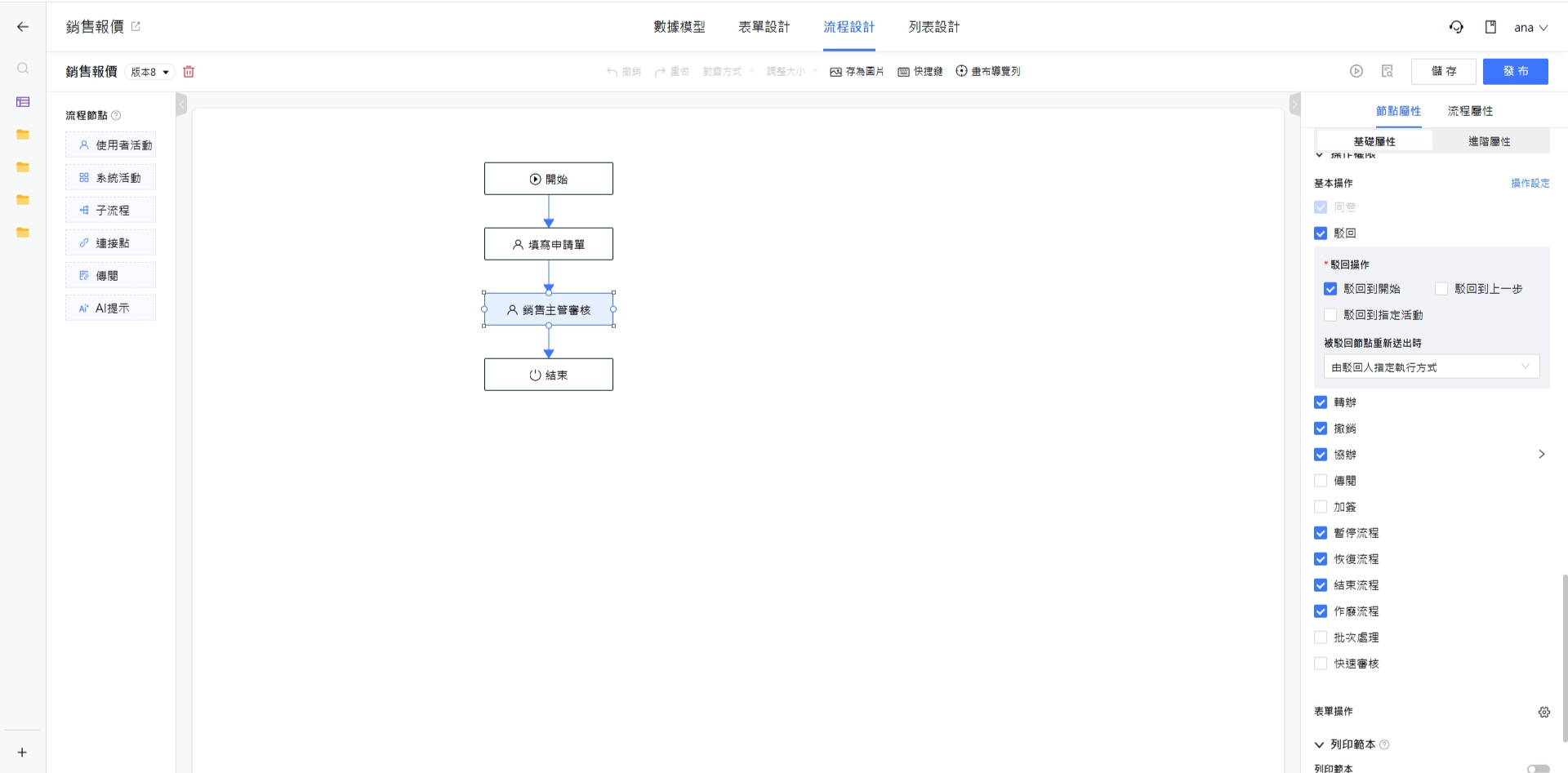Image resolution: width=1568 pixels, height=773 pixels.
Task: Open 由駁回人指定執行方式 dropdown
Action: point(1432,367)
